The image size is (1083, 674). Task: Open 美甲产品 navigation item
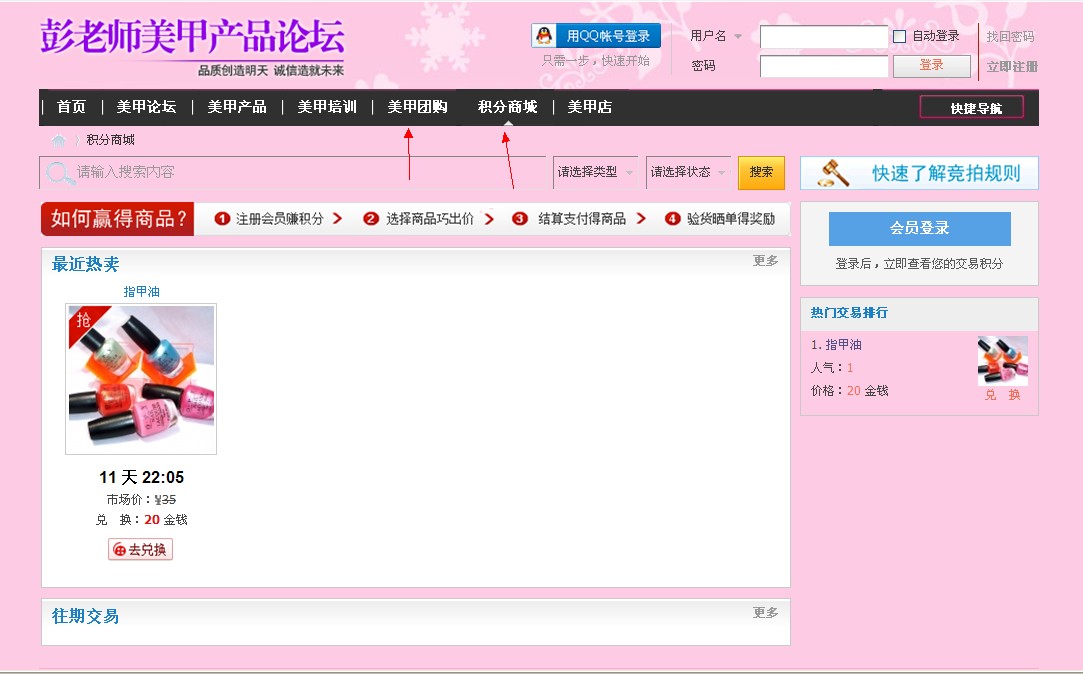[x=237, y=107]
